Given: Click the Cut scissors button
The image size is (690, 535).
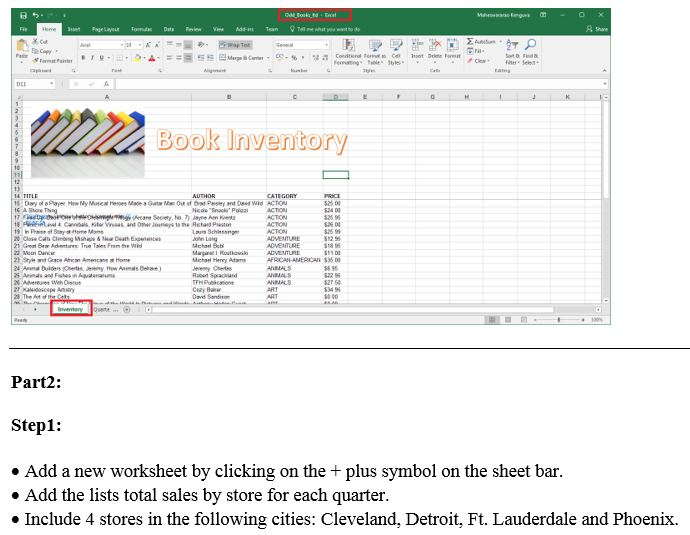Looking at the screenshot, I should pyautogui.click(x=40, y=41).
